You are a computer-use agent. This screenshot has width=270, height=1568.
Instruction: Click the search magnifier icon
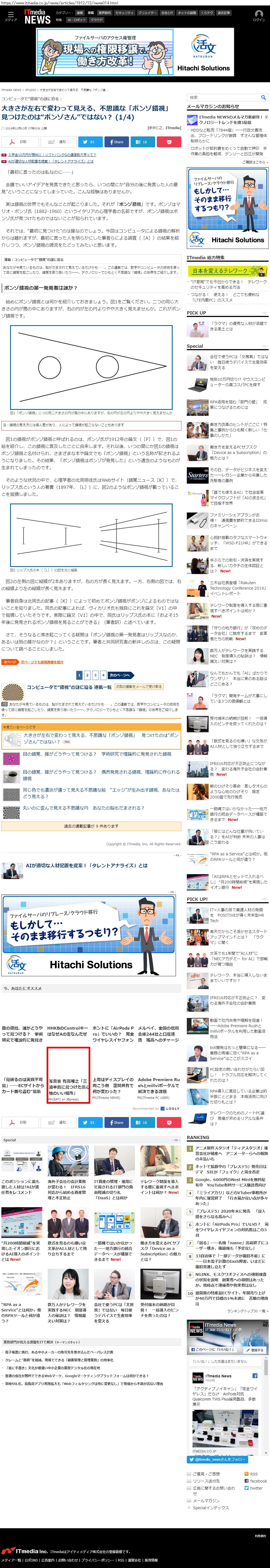[x=263, y=97]
